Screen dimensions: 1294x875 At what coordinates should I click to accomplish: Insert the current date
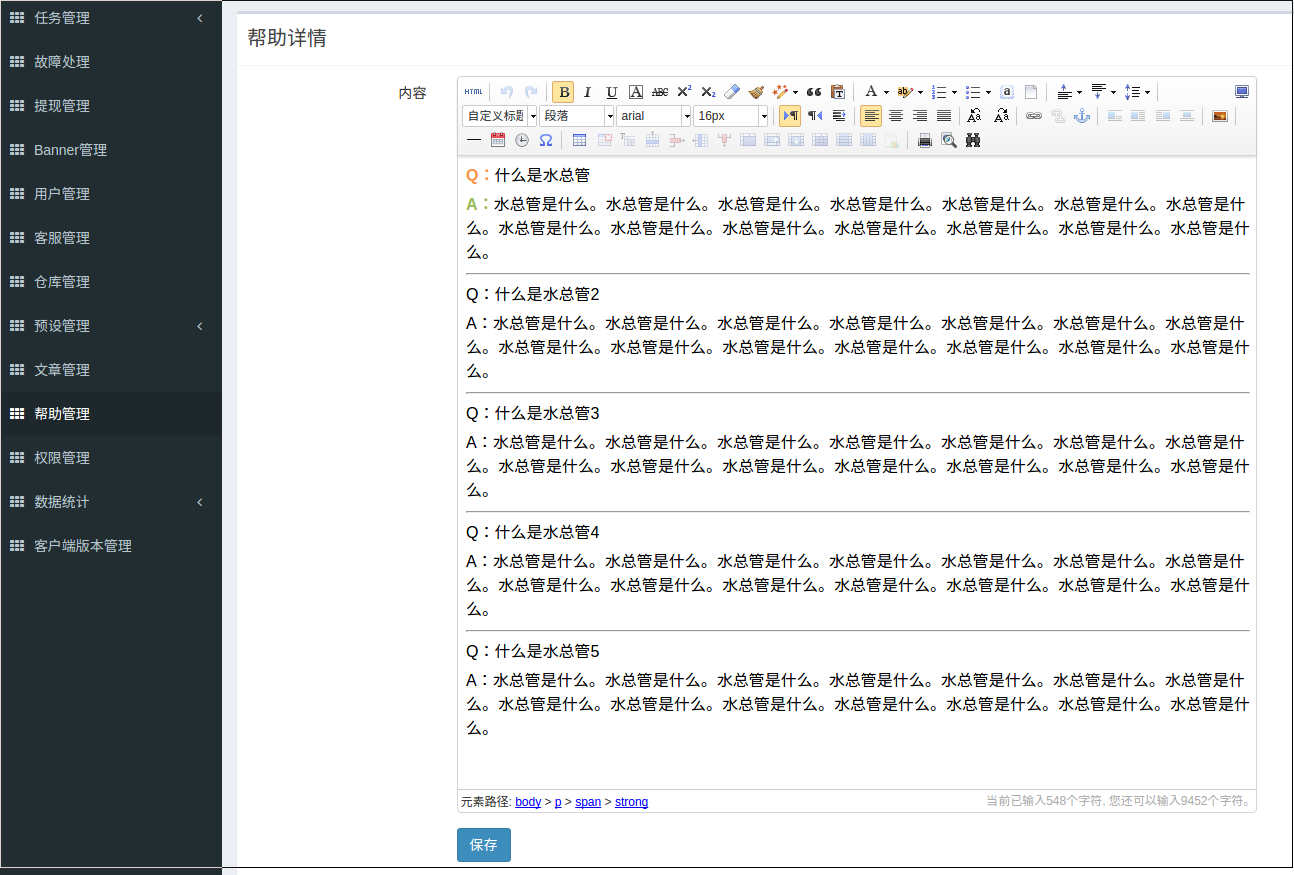(x=498, y=140)
